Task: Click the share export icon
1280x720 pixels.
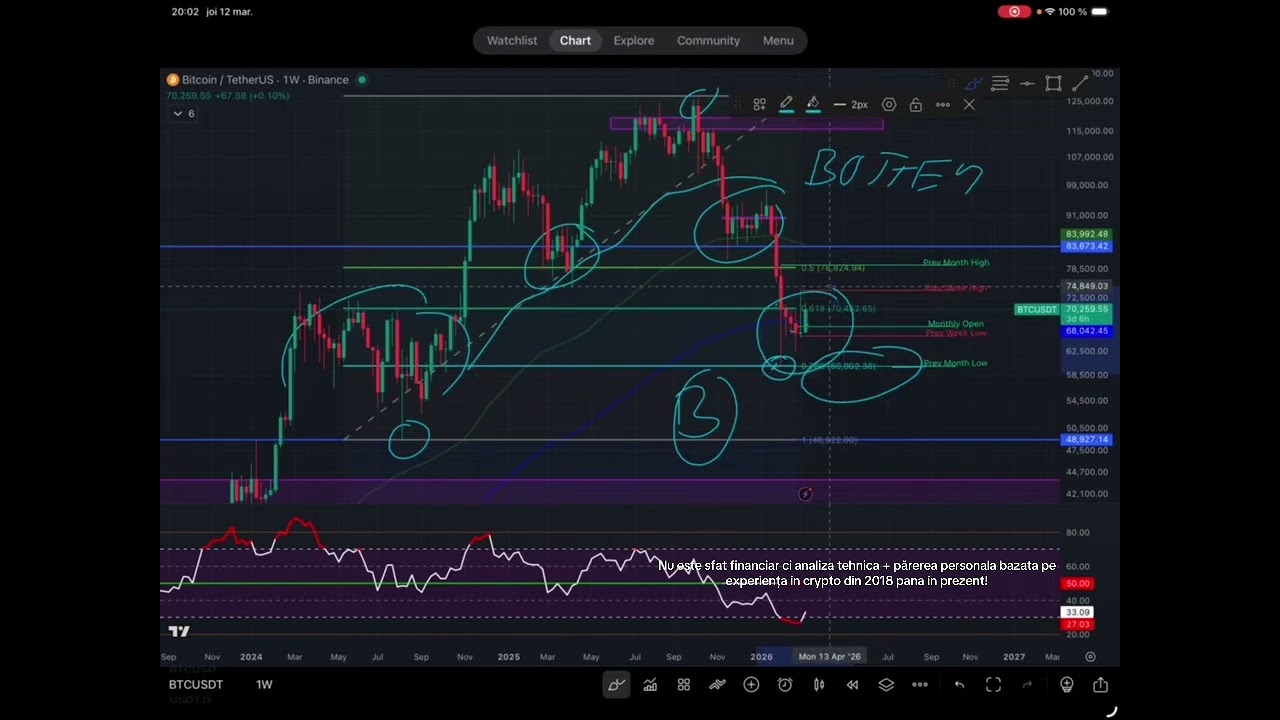Action: click(1100, 685)
